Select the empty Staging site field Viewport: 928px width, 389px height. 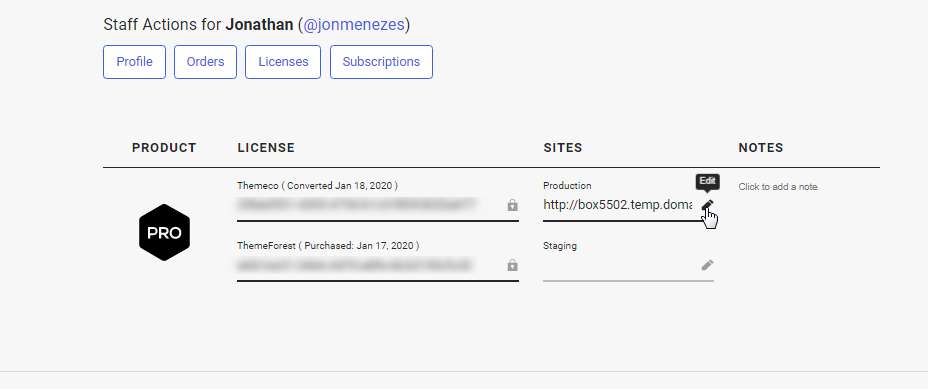coord(620,265)
